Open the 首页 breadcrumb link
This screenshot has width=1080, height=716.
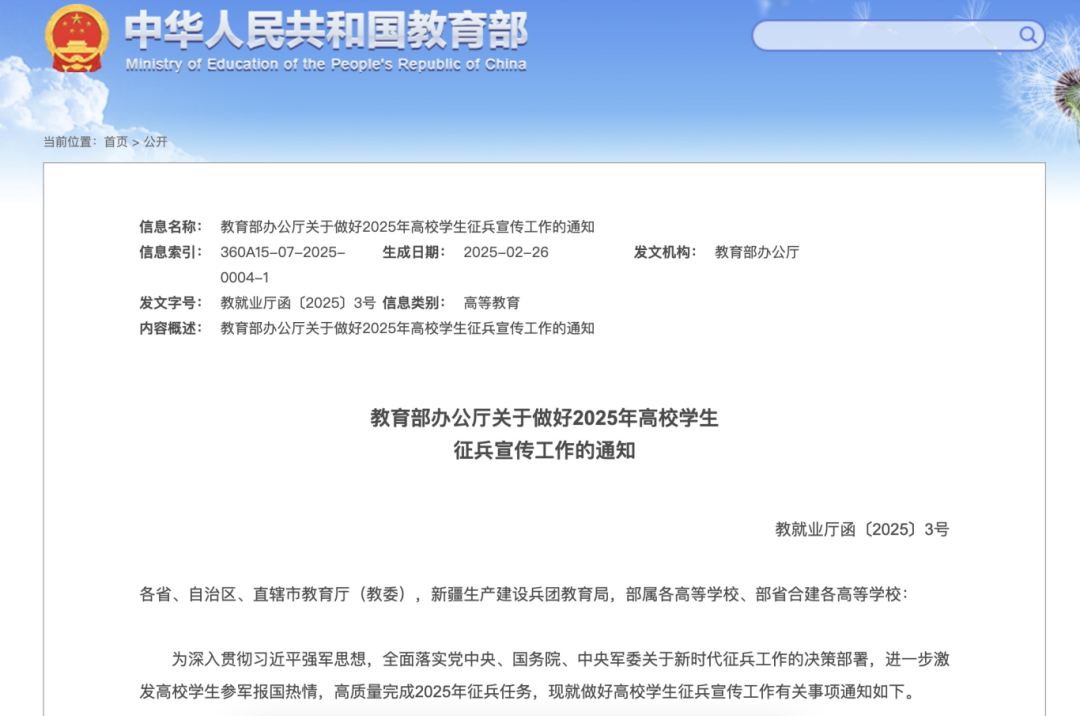tap(116, 142)
